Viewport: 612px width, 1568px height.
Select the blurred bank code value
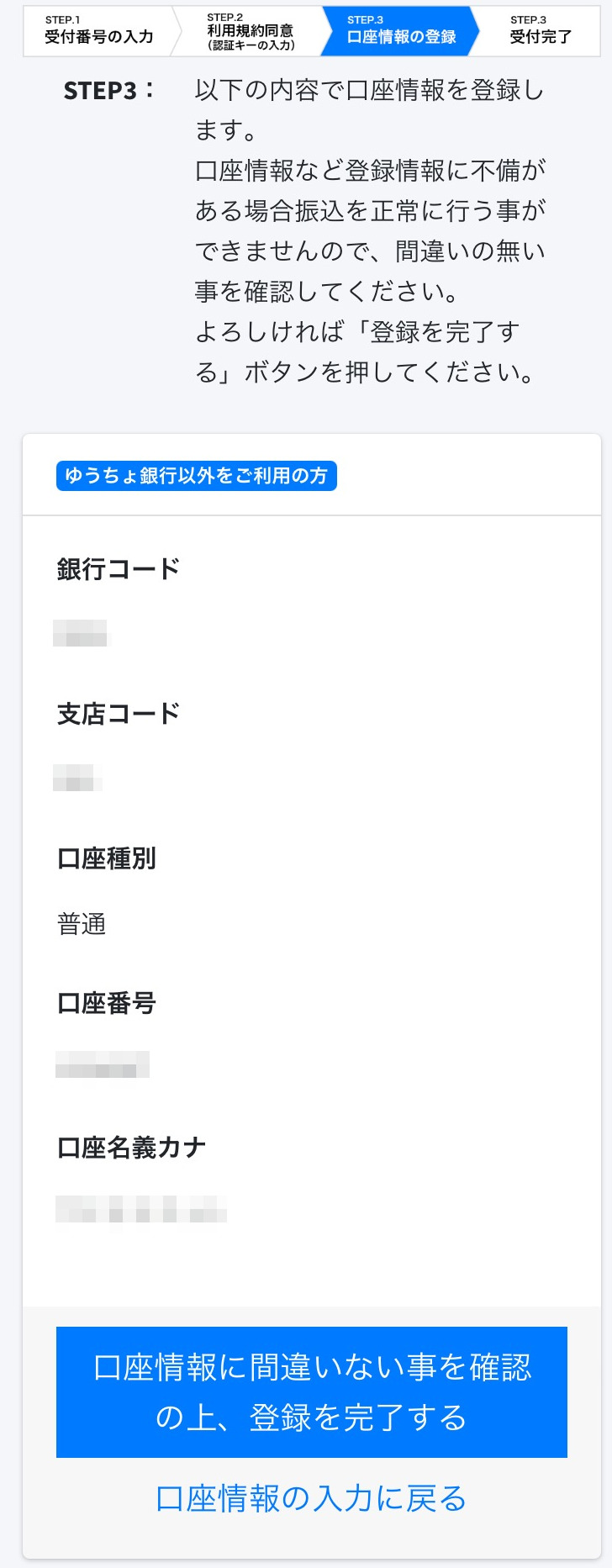(81, 633)
